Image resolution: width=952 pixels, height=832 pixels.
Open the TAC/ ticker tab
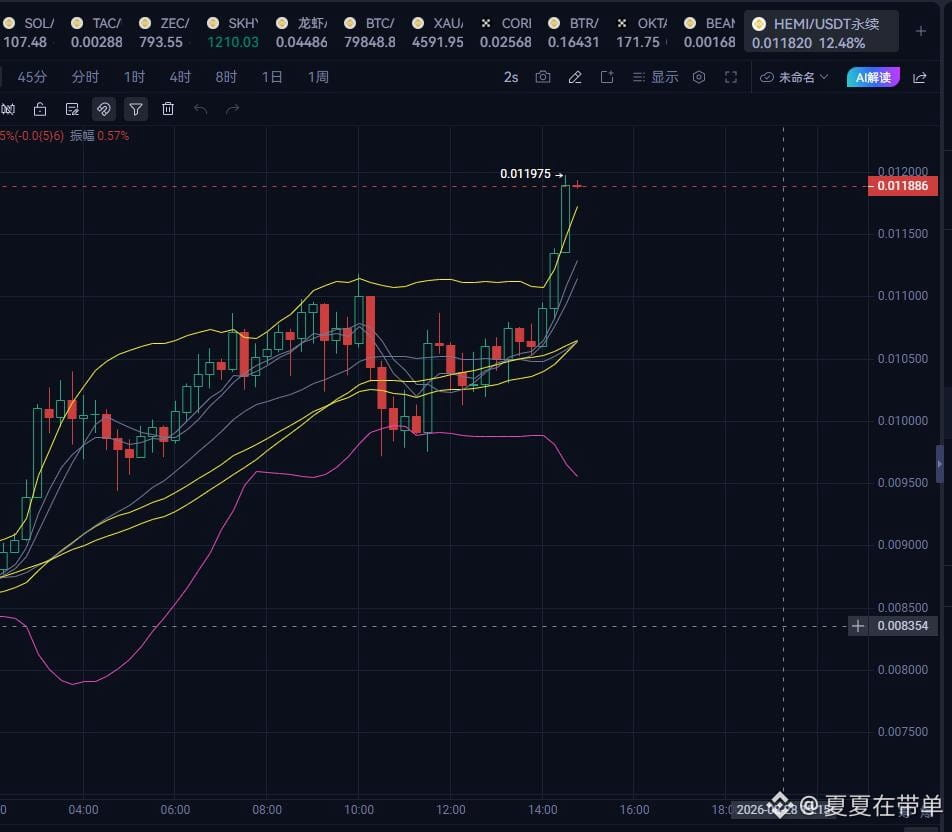(96, 32)
